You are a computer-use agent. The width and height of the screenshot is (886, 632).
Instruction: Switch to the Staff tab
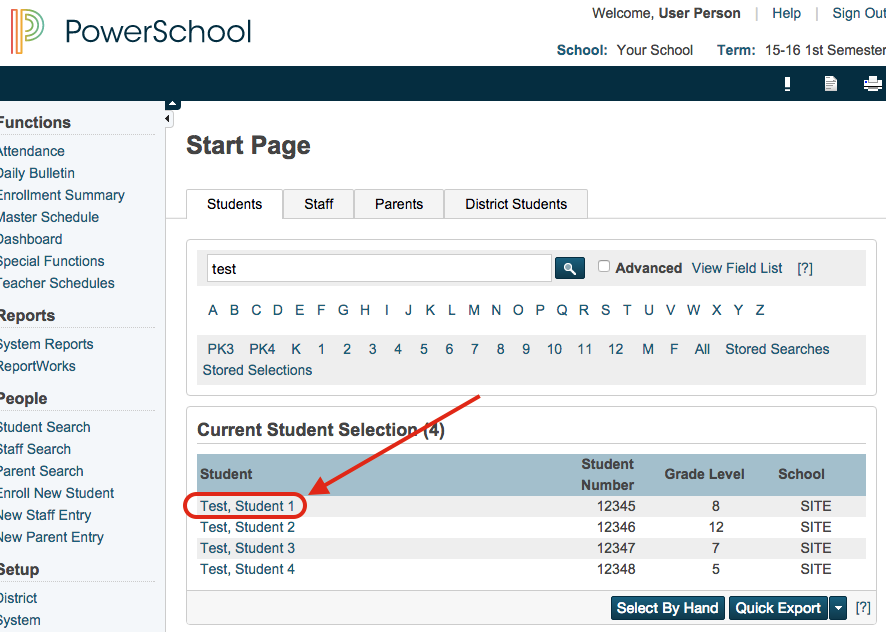pos(319,204)
